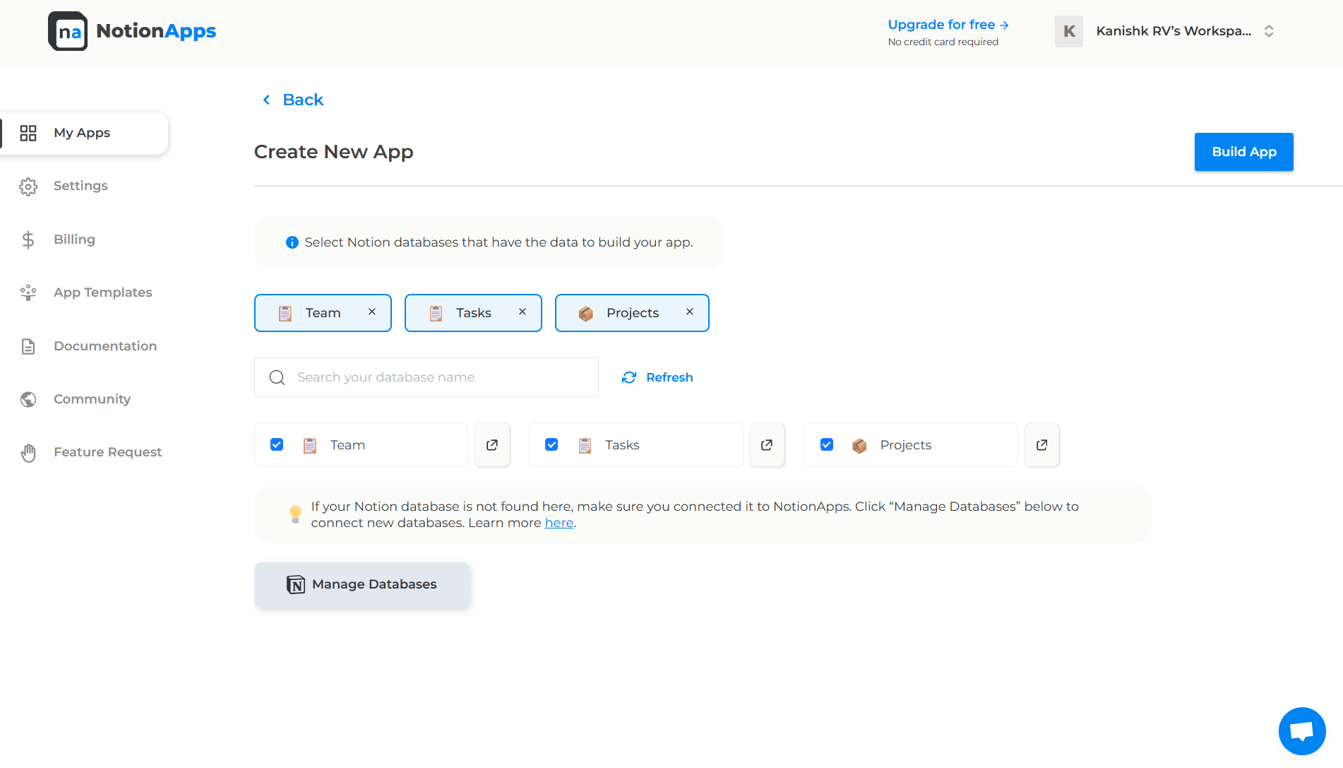
Task: Click the Tasks selected database chip
Action: [x=473, y=313]
